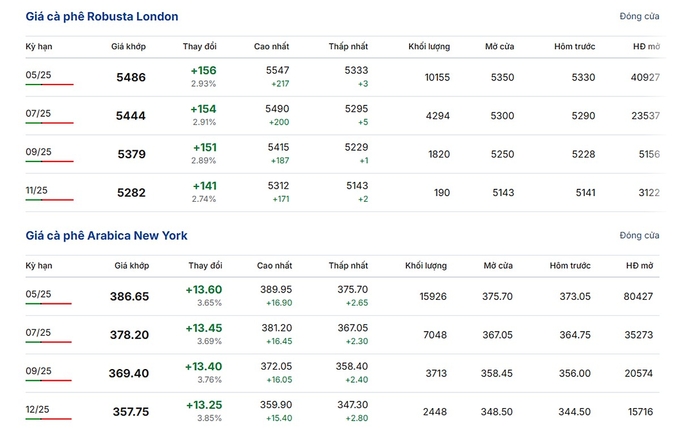Open the Giá cà phê Robusta London heading
The image size is (680, 428).
[102, 16]
